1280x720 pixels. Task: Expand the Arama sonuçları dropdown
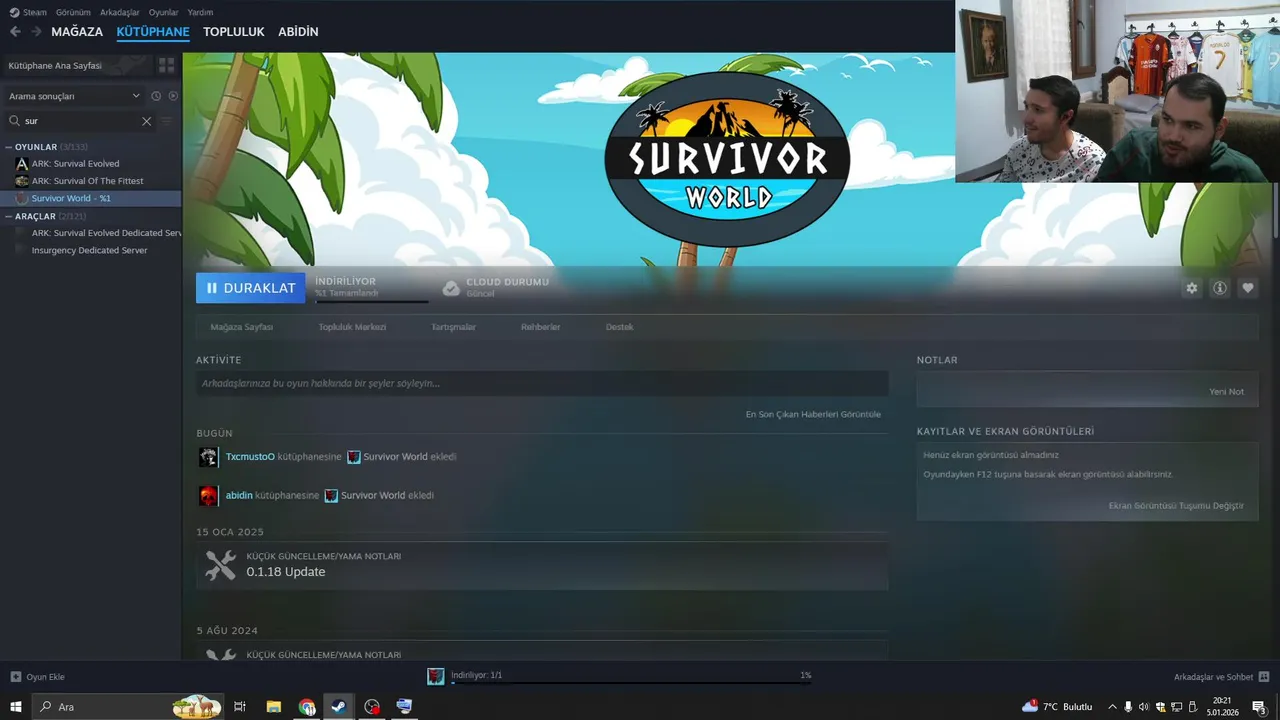click(x=74, y=96)
